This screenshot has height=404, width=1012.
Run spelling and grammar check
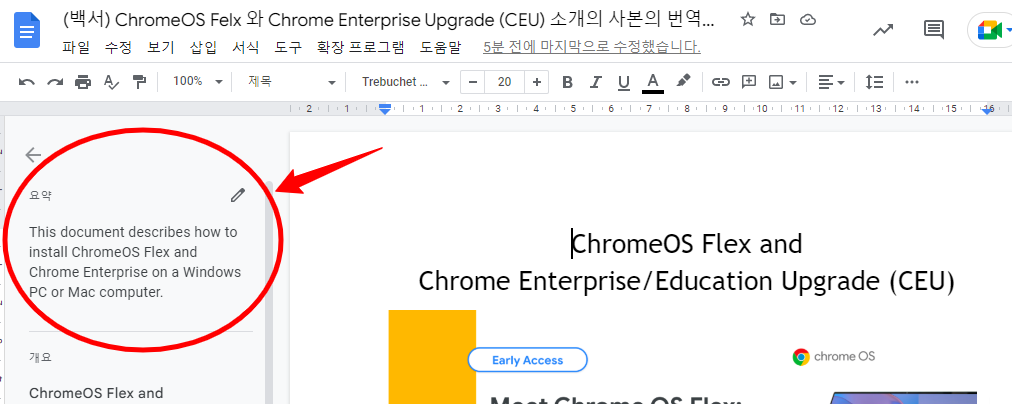pyautogui.click(x=112, y=82)
